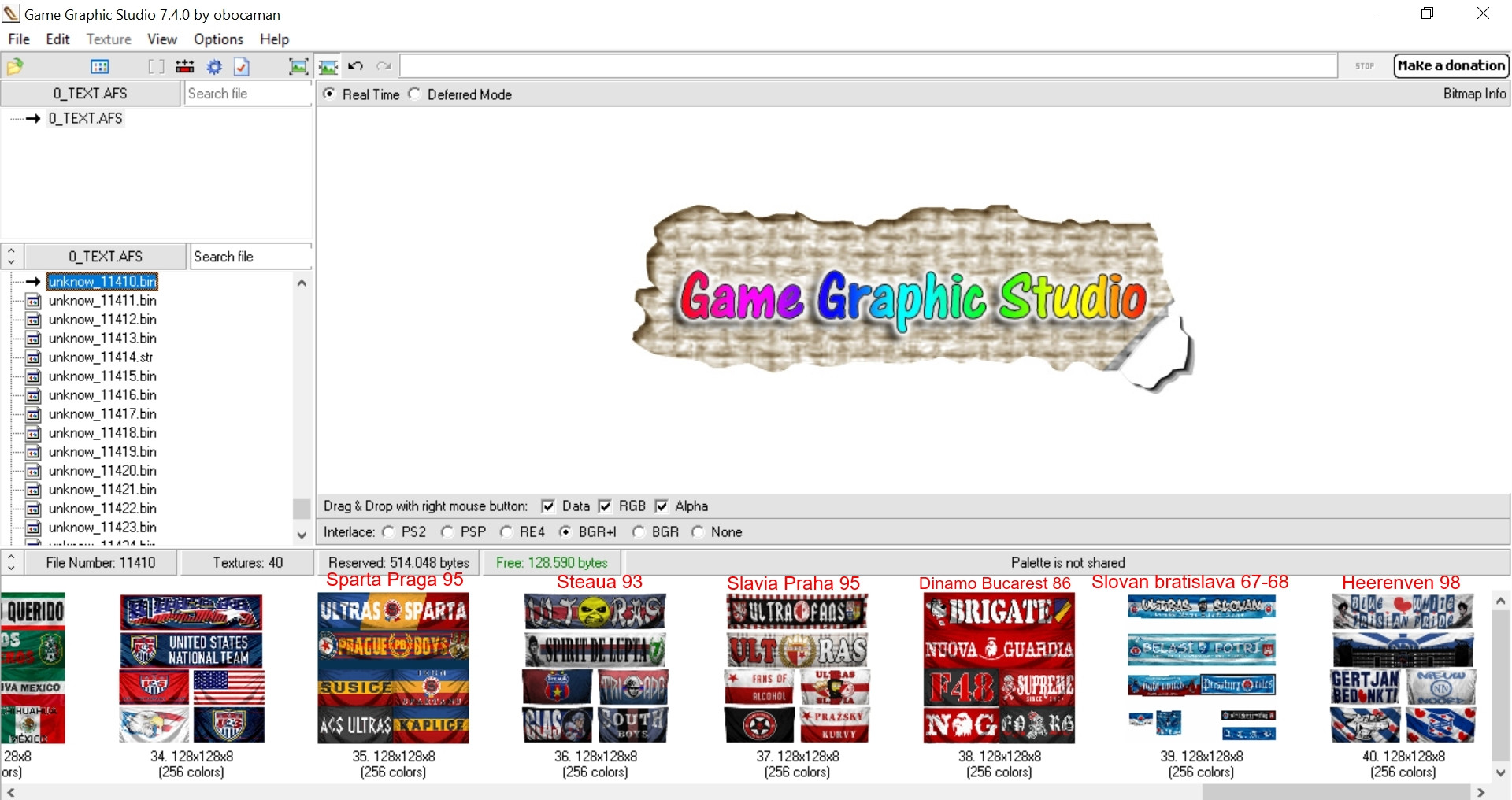Click the upper 0_TEXT.AFS header button
Image resolution: width=1512 pixels, height=800 pixels.
point(91,93)
